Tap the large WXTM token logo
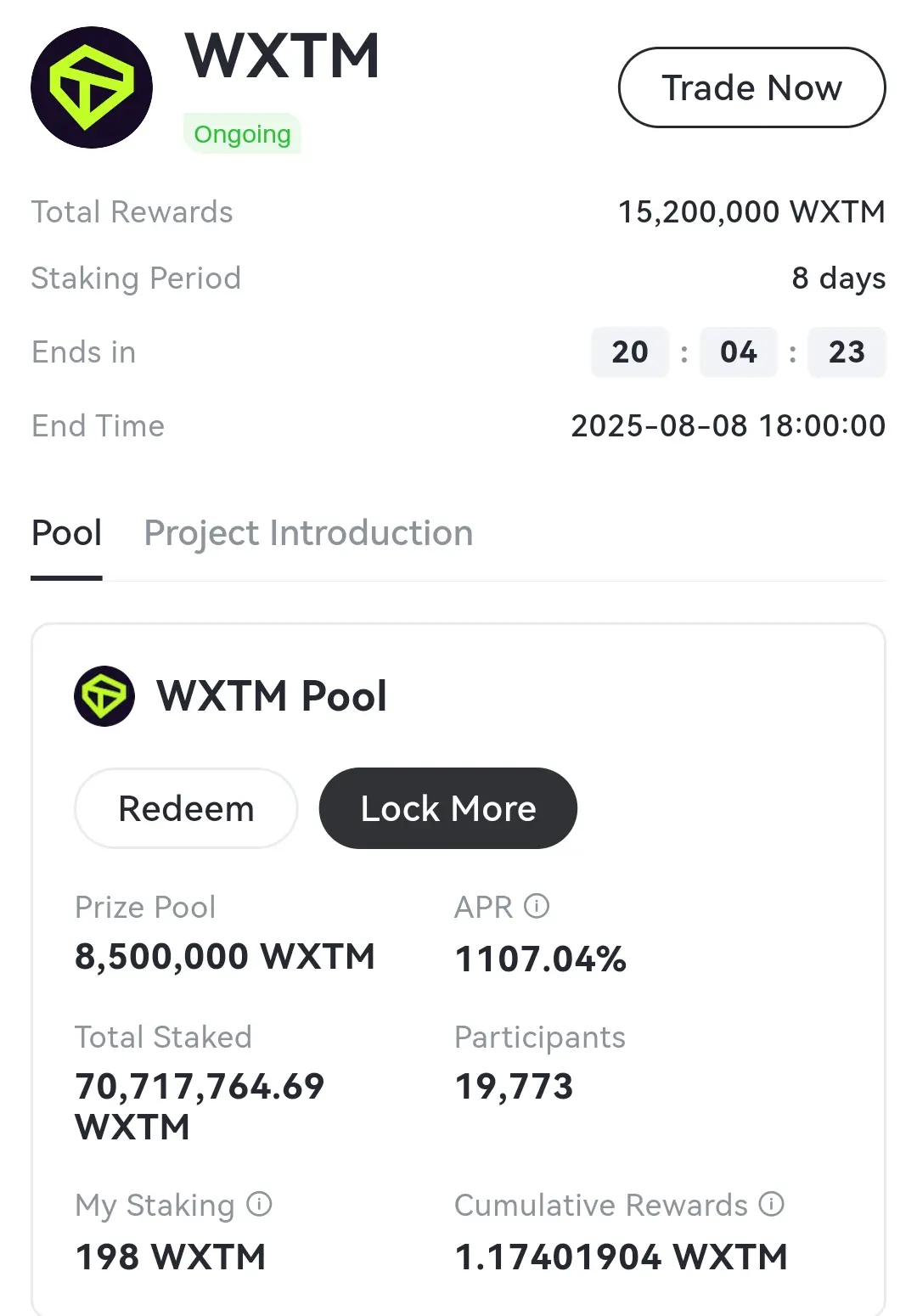 (x=92, y=87)
